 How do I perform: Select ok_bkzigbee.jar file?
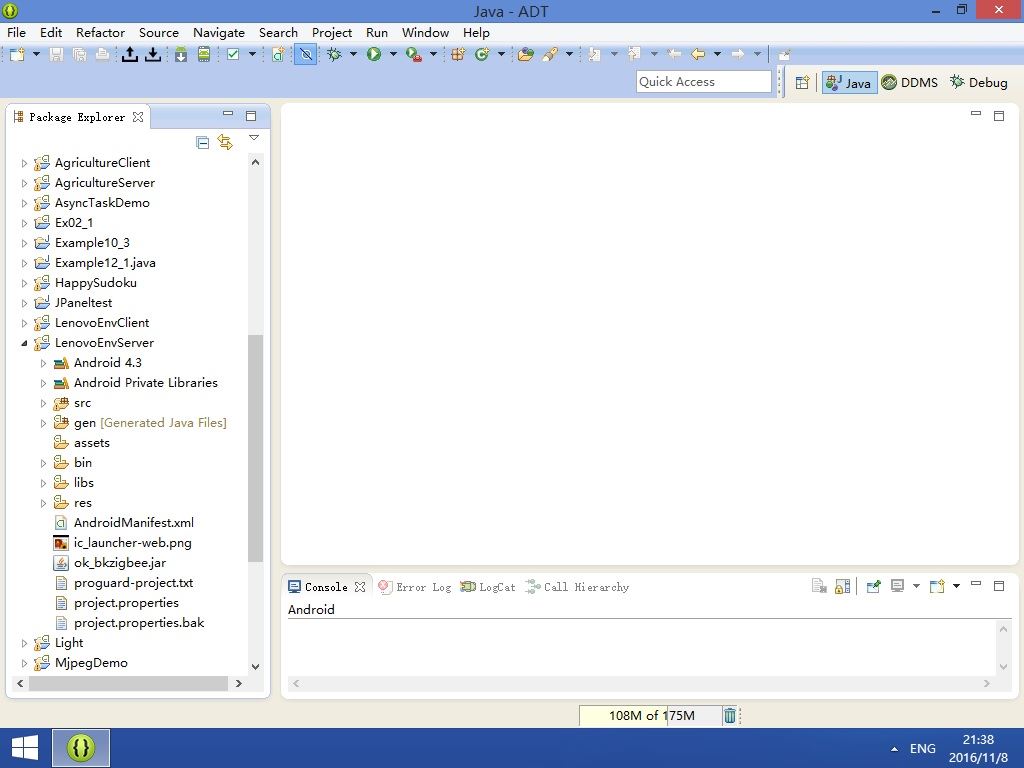[x=120, y=562]
